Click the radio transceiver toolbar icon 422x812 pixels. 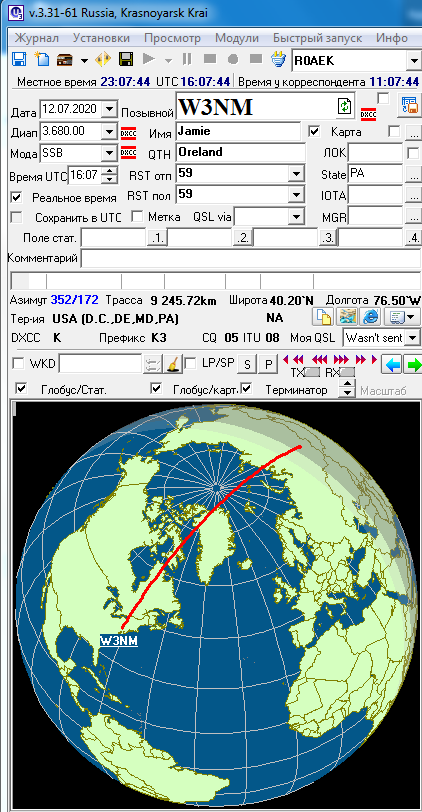click(65, 60)
